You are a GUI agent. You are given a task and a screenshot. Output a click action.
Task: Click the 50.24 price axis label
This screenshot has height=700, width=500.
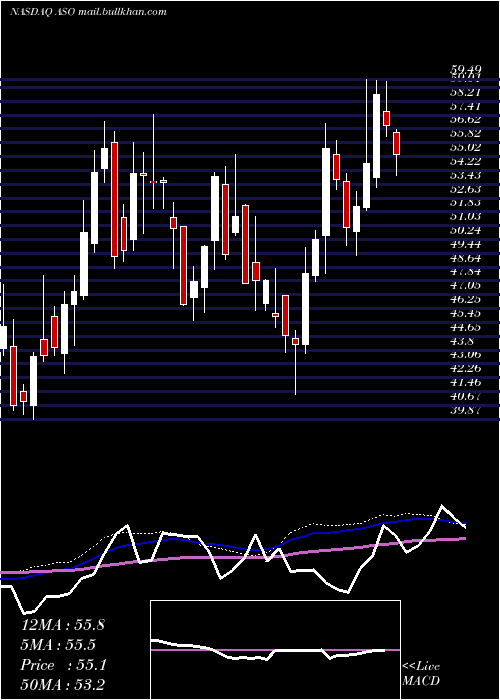pos(466,230)
